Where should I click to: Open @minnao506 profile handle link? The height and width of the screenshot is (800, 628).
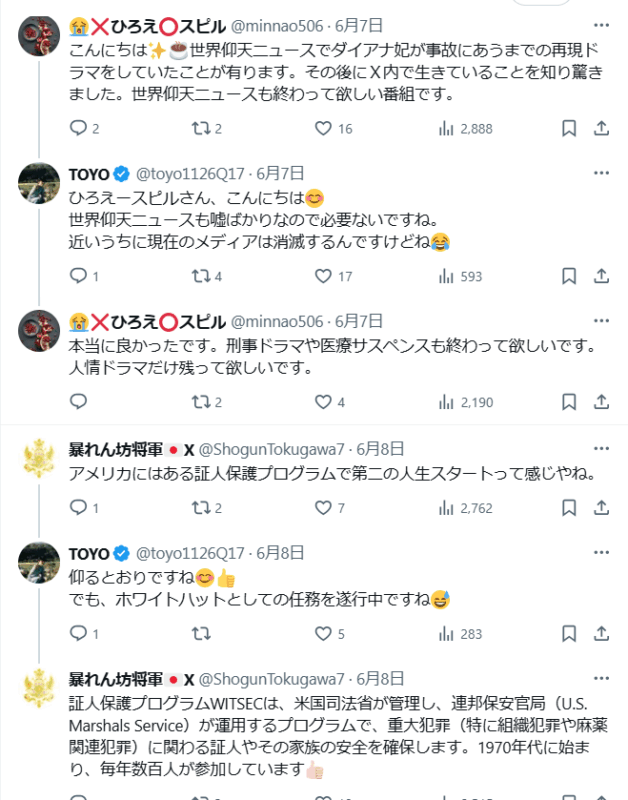tap(277, 23)
